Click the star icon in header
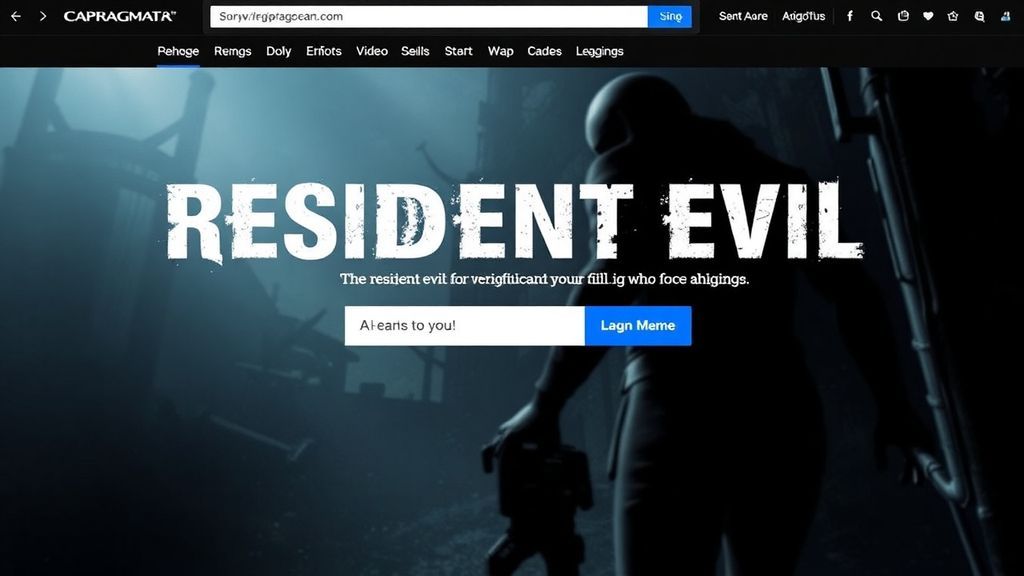 click(953, 16)
